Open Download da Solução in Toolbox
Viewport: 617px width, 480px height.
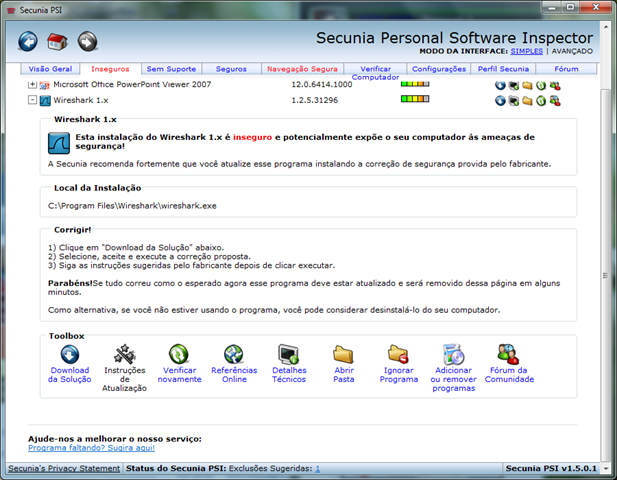pos(70,364)
